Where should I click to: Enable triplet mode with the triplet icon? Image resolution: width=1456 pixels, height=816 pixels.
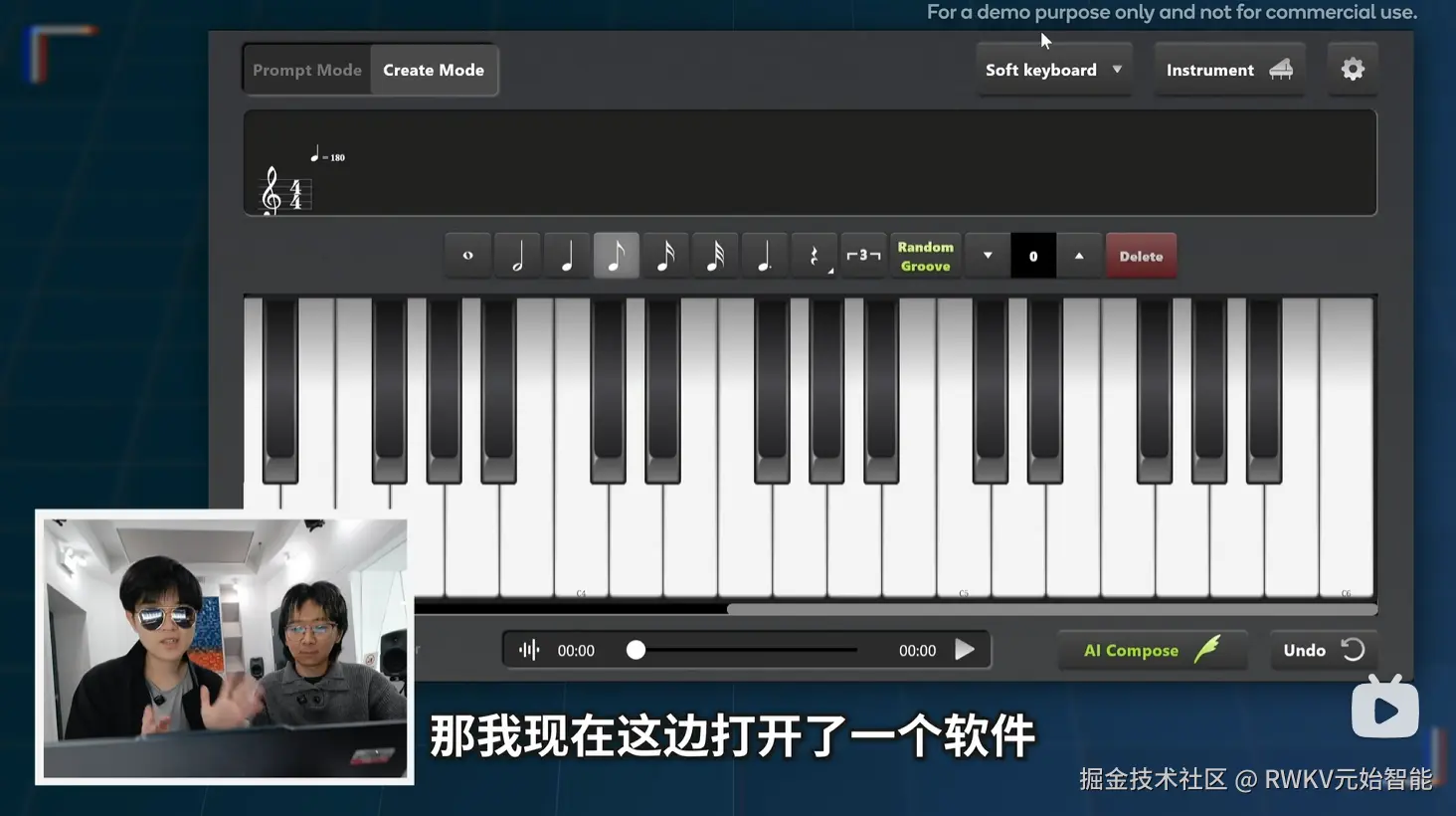(x=863, y=255)
